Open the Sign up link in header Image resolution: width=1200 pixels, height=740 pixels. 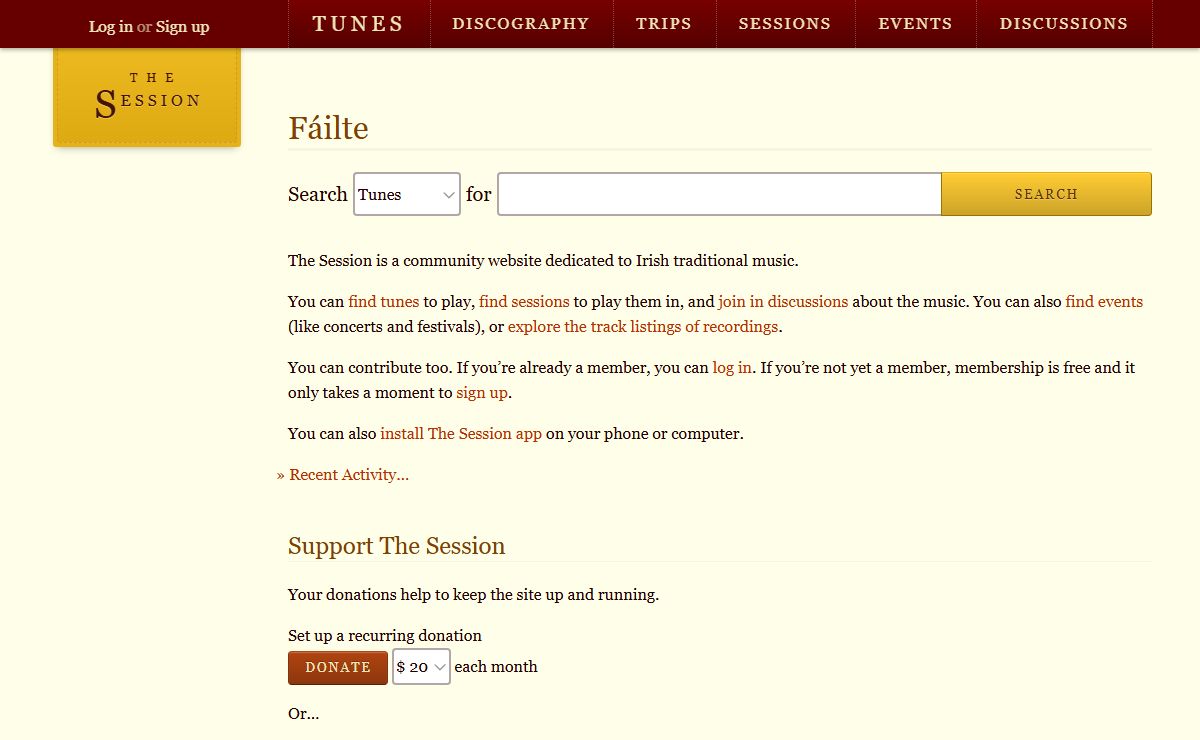coord(183,27)
